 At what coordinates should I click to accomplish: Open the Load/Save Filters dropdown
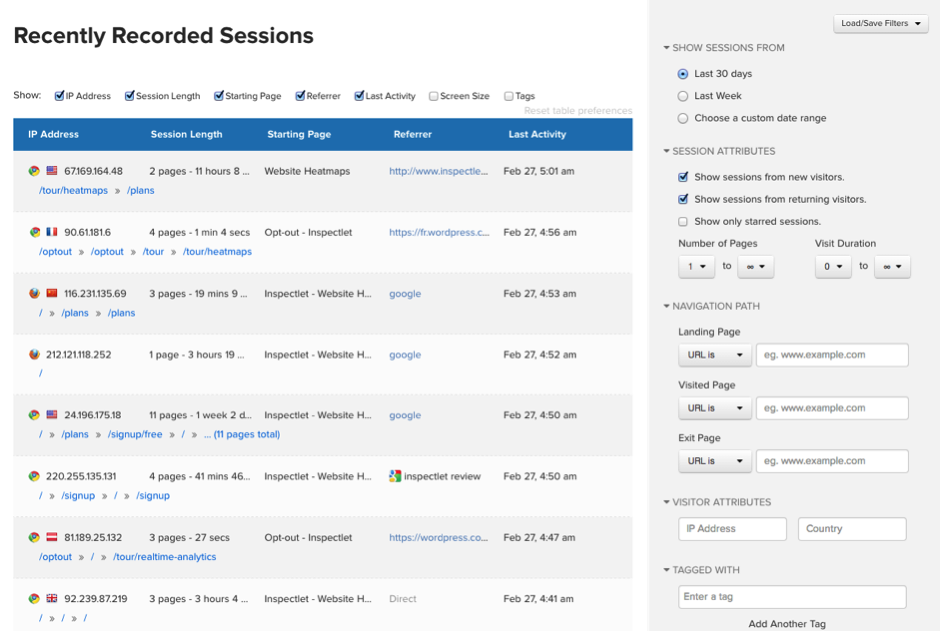click(x=881, y=24)
